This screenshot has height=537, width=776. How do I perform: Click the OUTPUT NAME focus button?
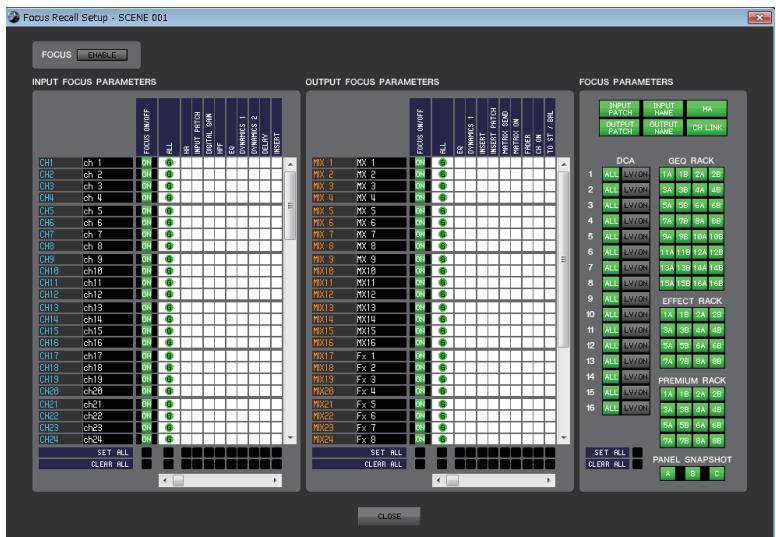pyautogui.click(x=663, y=127)
